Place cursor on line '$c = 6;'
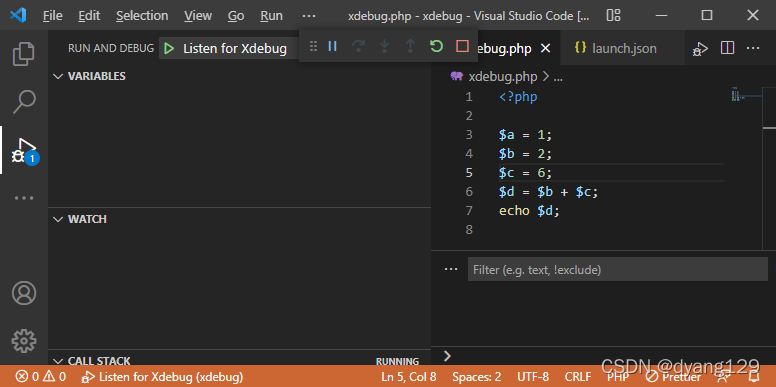Viewport: 776px width, 387px height. pos(526,173)
